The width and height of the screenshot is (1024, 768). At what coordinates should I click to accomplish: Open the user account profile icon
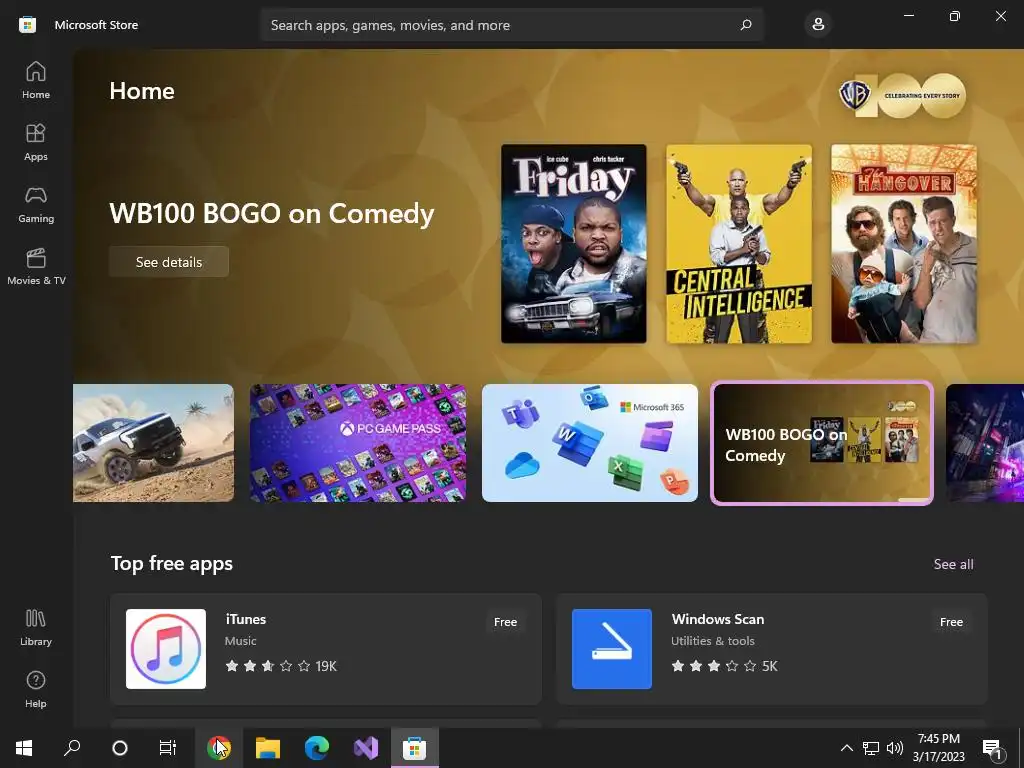click(818, 25)
